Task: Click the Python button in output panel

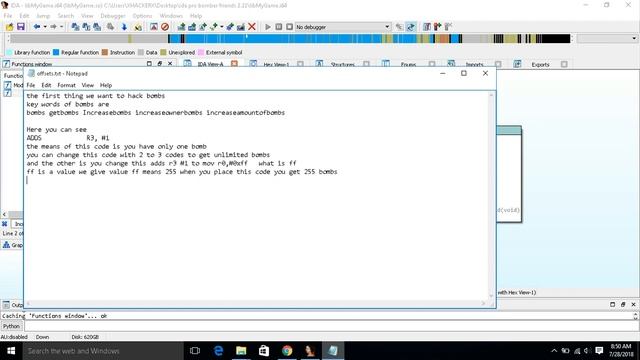Action: click(11, 326)
